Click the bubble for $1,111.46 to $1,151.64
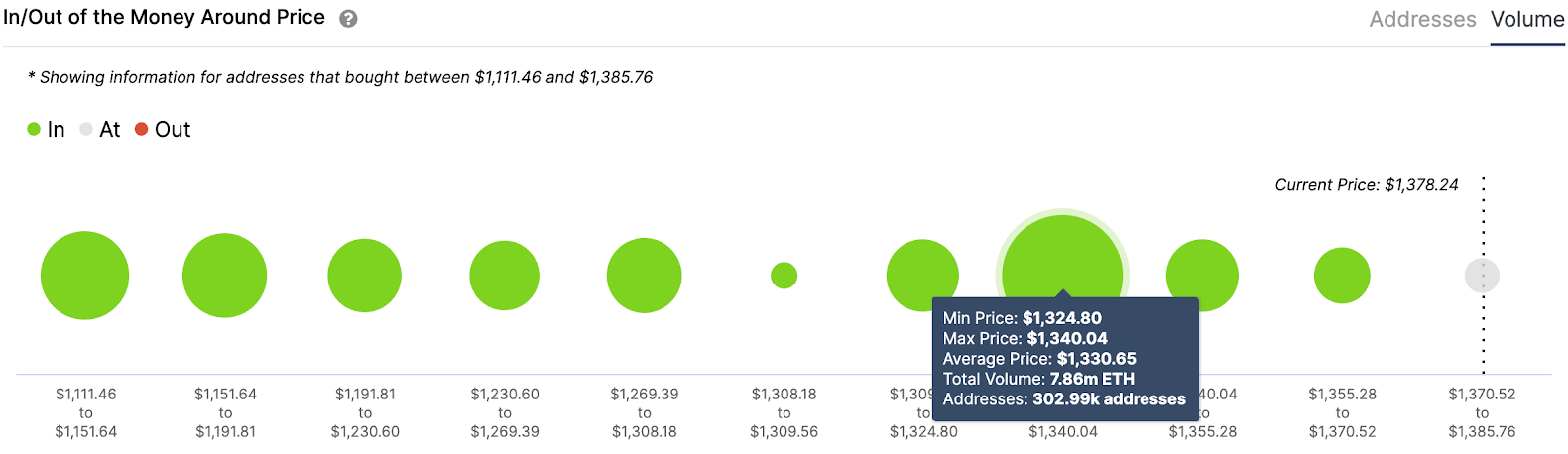Viewport: 1568px width, 454px height. [x=85, y=276]
